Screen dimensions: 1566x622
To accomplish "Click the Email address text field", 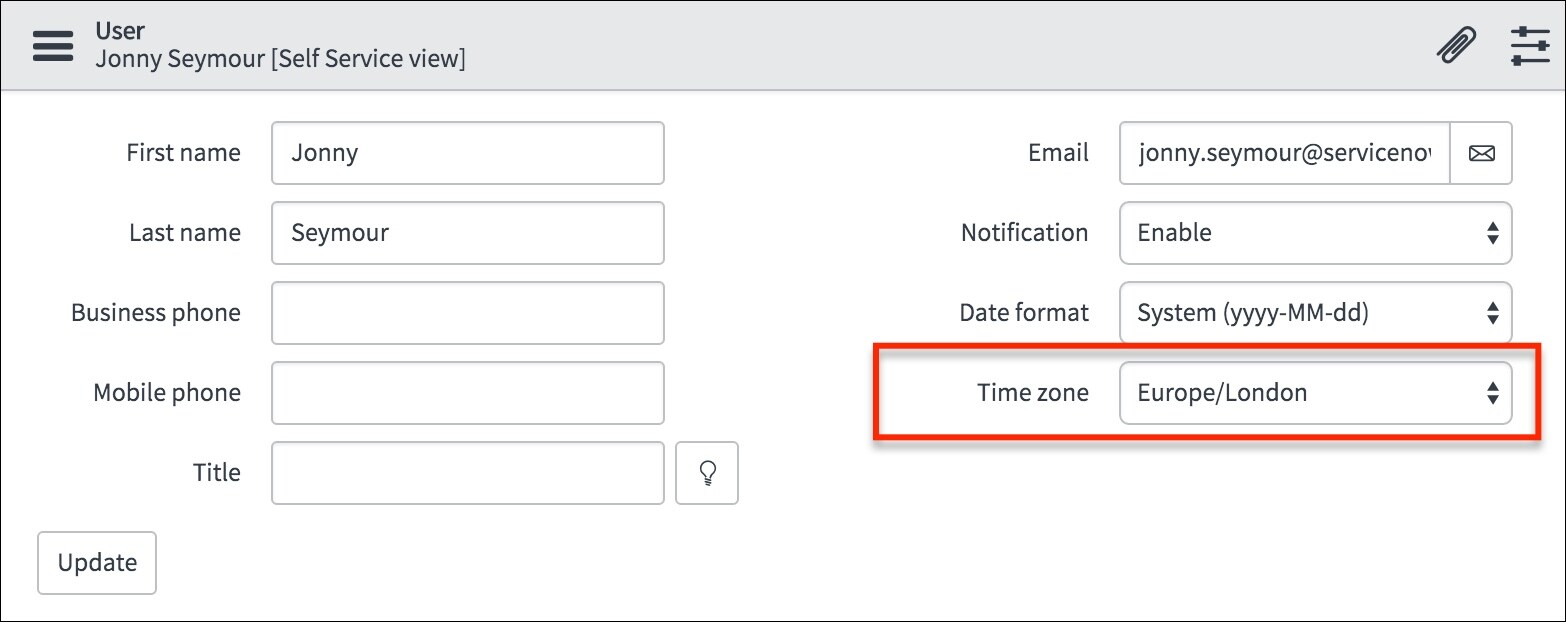I will [1284, 153].
